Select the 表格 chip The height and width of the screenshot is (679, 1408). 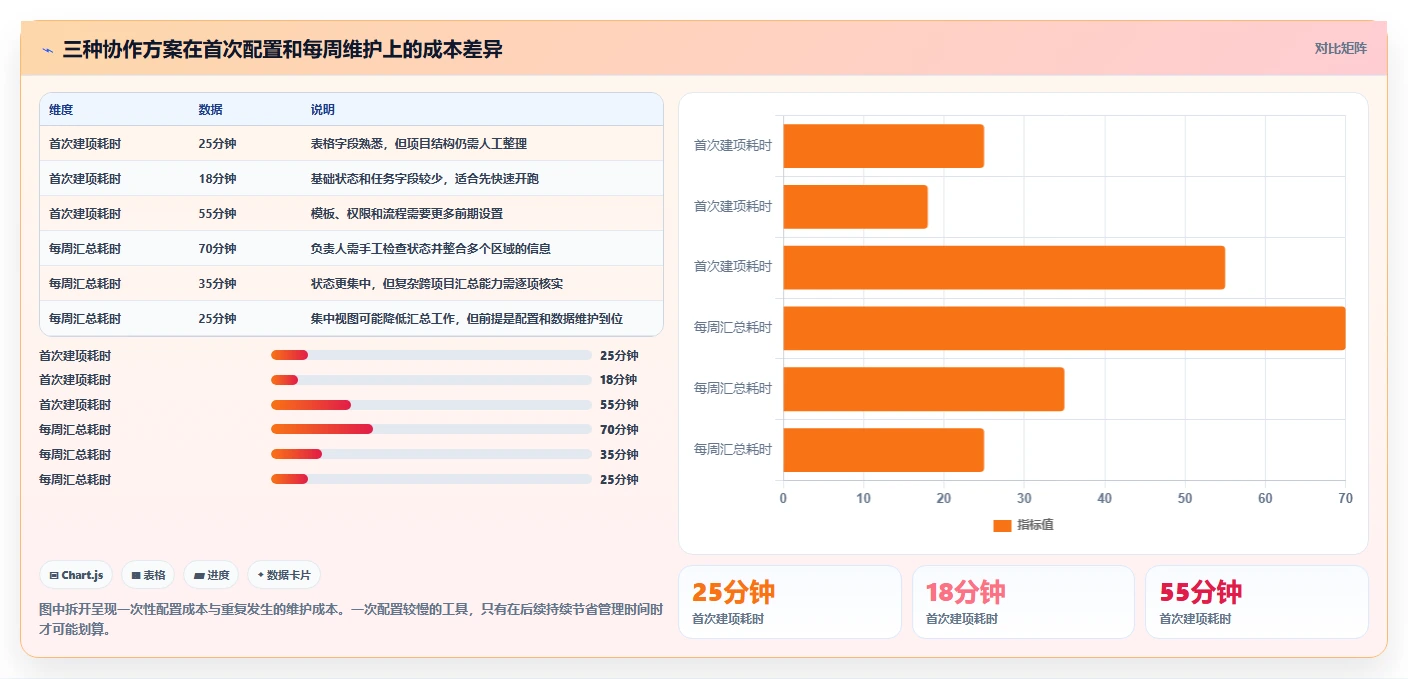[x=148, y=575]
